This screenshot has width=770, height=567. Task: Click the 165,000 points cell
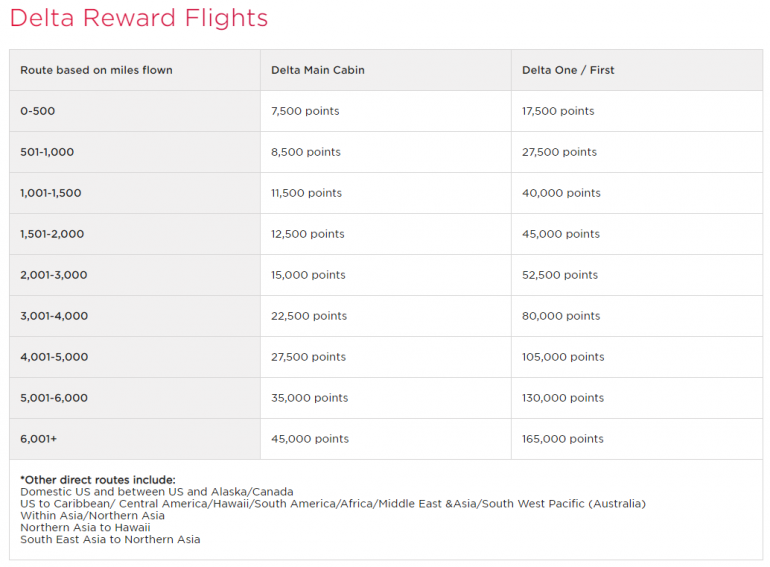point(563,439)
